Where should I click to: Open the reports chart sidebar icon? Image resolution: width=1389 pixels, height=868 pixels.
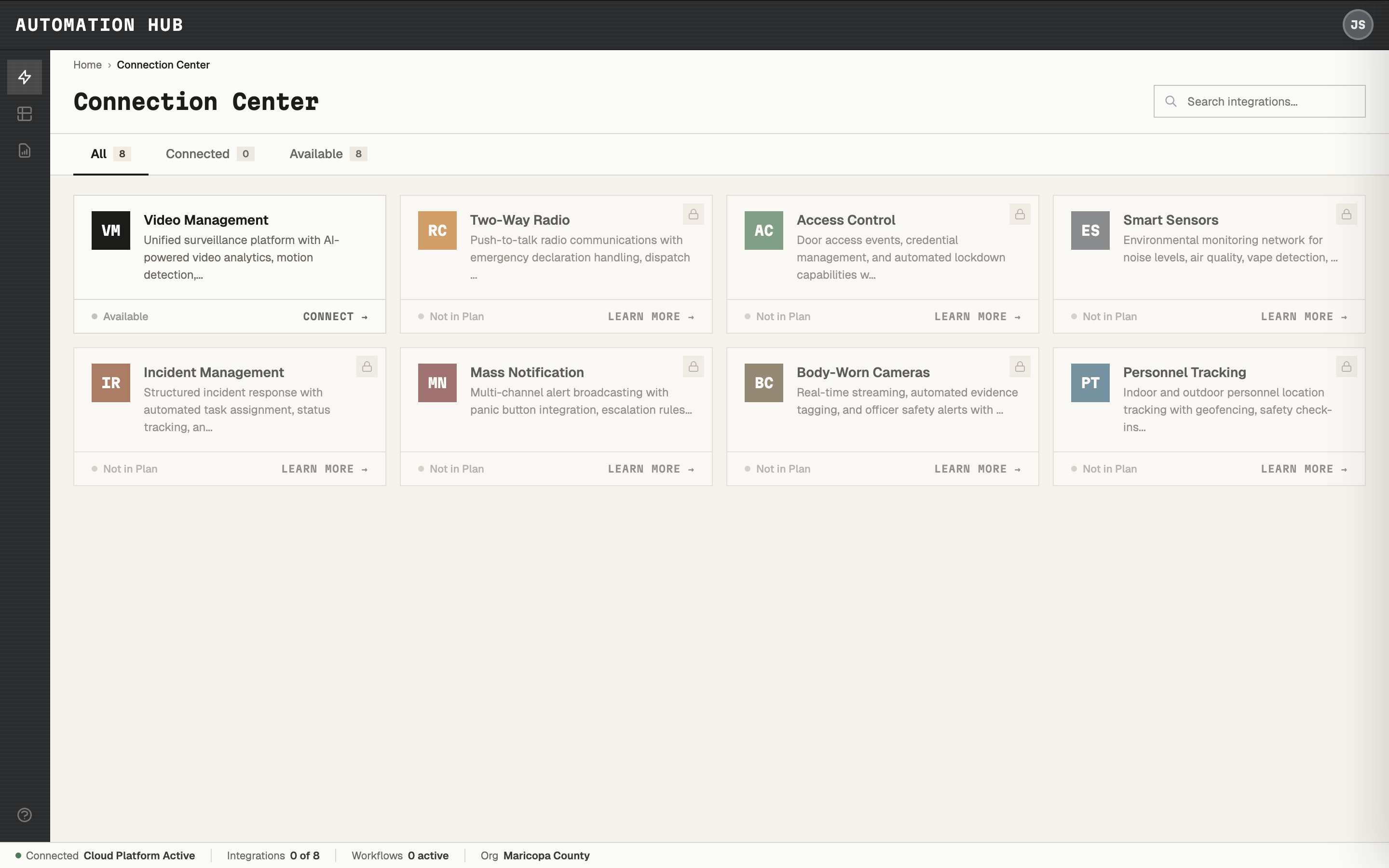pos(24,150)
